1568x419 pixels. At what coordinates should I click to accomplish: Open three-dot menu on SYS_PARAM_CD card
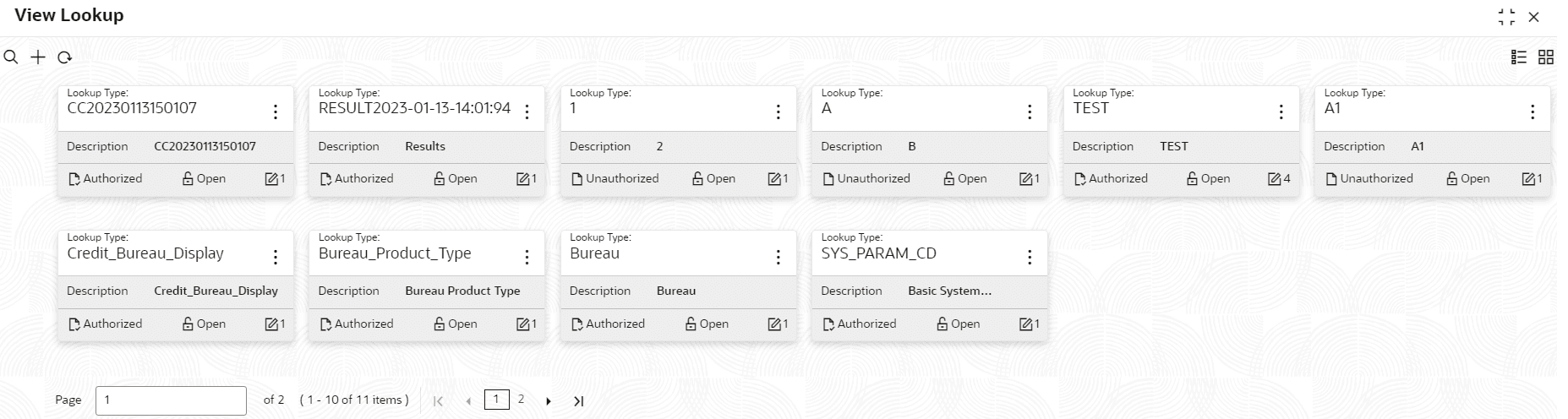(x=1030, y=257)
